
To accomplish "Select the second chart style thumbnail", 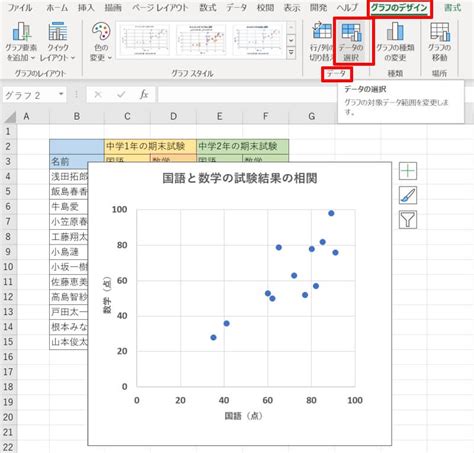I will (x=201, y=40).
